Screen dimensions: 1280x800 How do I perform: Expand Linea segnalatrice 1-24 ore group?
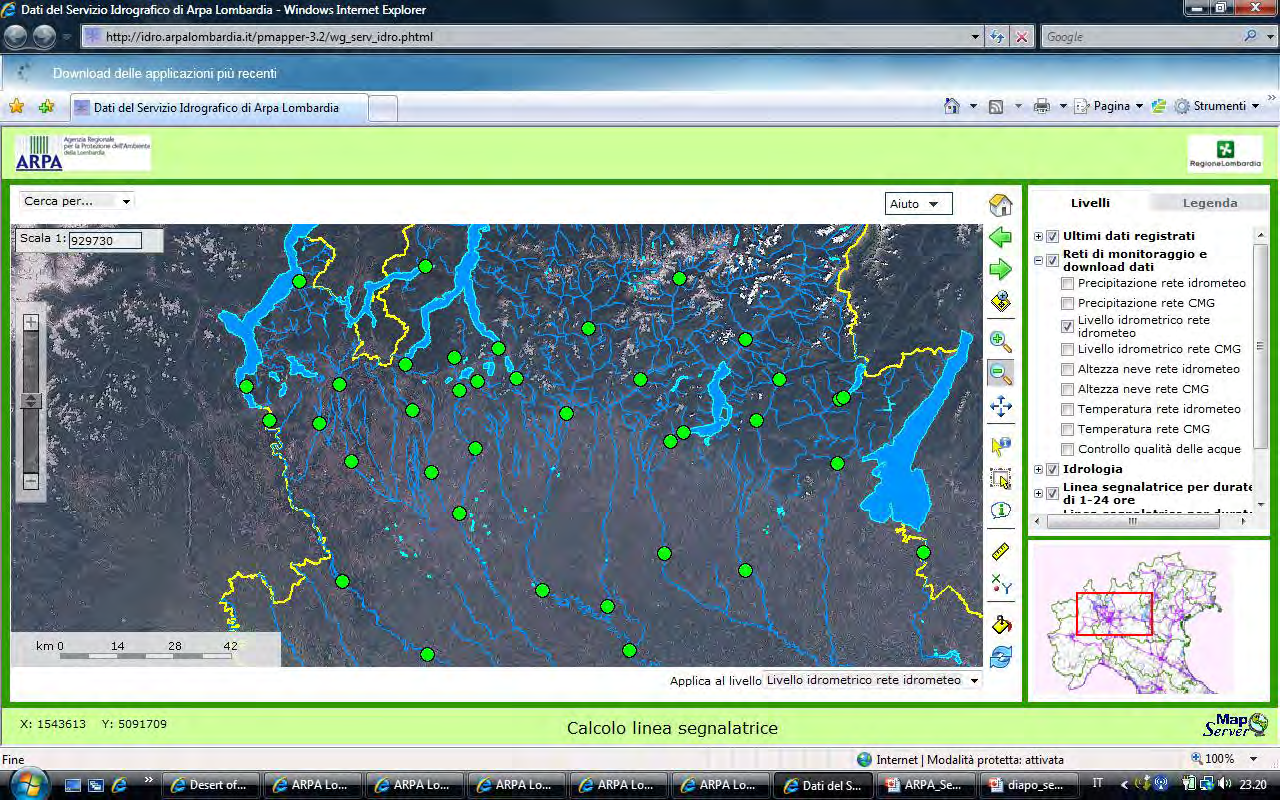point(1038,494)
